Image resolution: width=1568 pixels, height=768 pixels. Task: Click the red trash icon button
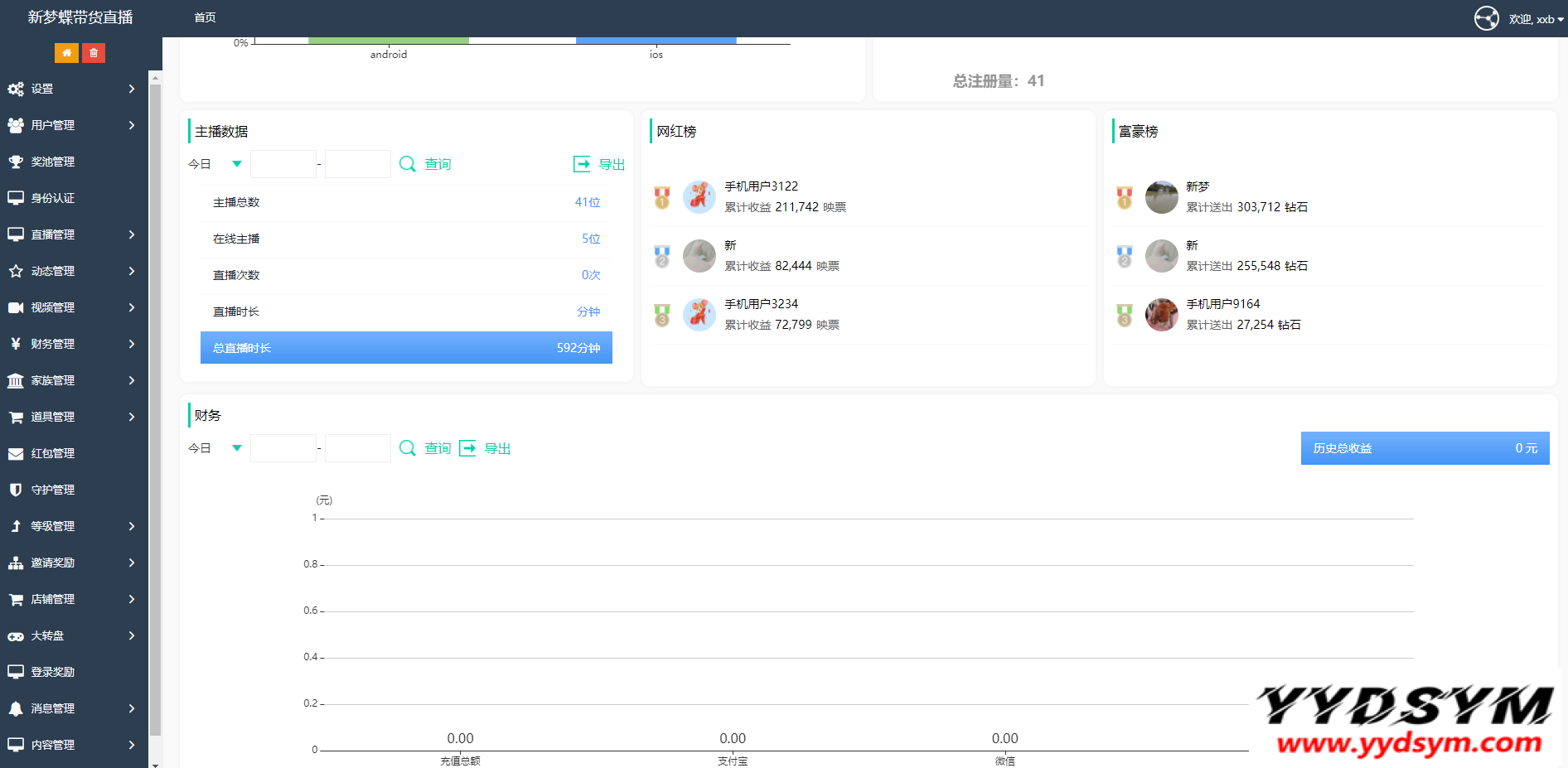pyautogui.click(x=94, y=53)
